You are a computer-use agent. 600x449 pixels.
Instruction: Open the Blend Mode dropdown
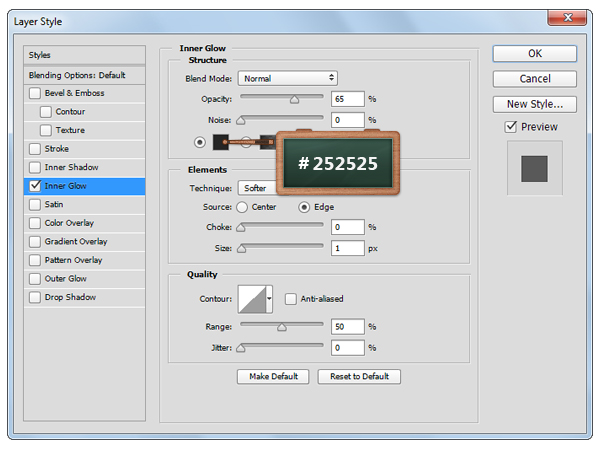[288, 78]
